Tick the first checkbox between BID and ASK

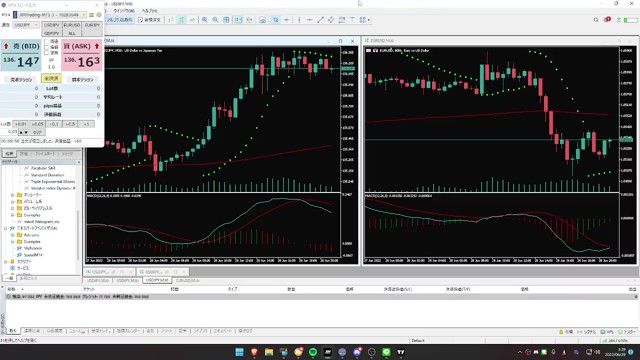[x=46, y=42]
